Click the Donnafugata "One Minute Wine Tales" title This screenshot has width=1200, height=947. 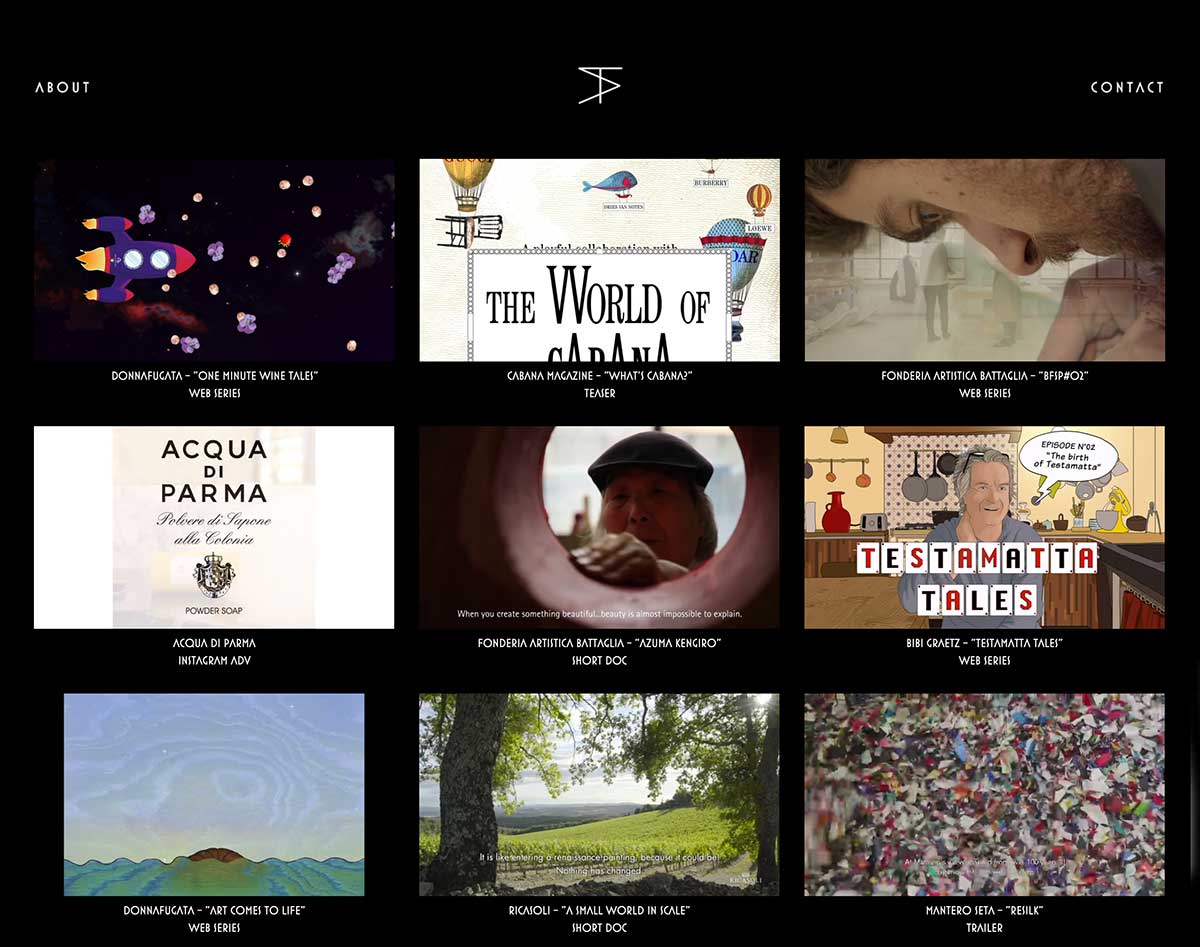214,376
